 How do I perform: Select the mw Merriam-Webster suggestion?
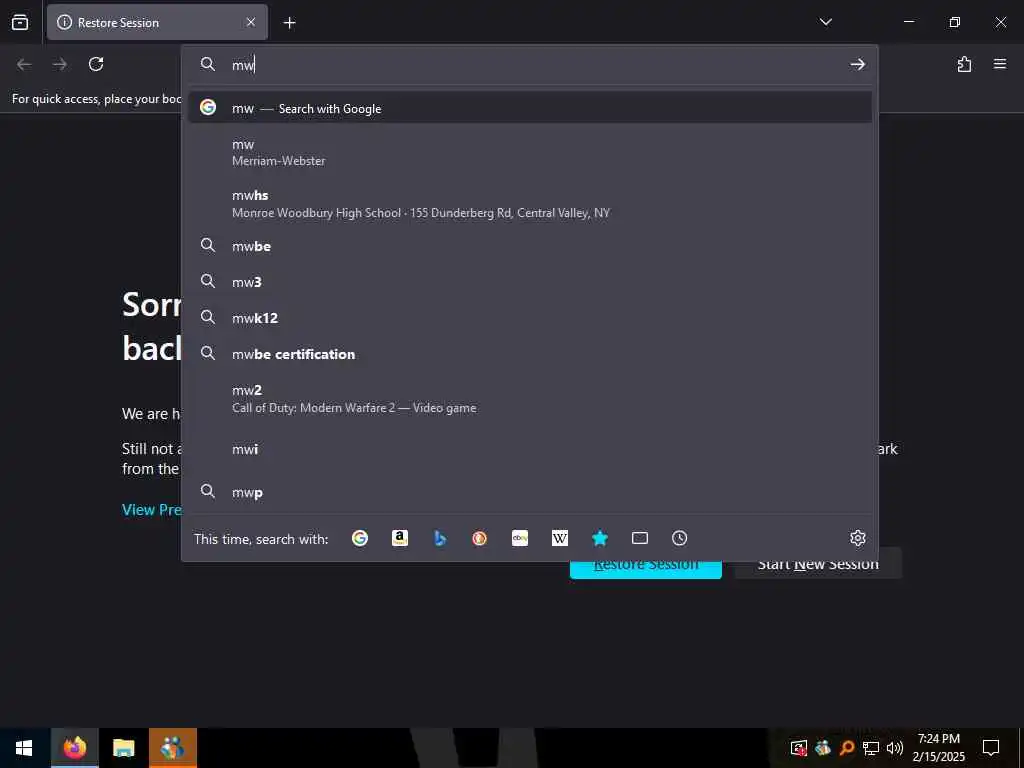tap(530, 152)
